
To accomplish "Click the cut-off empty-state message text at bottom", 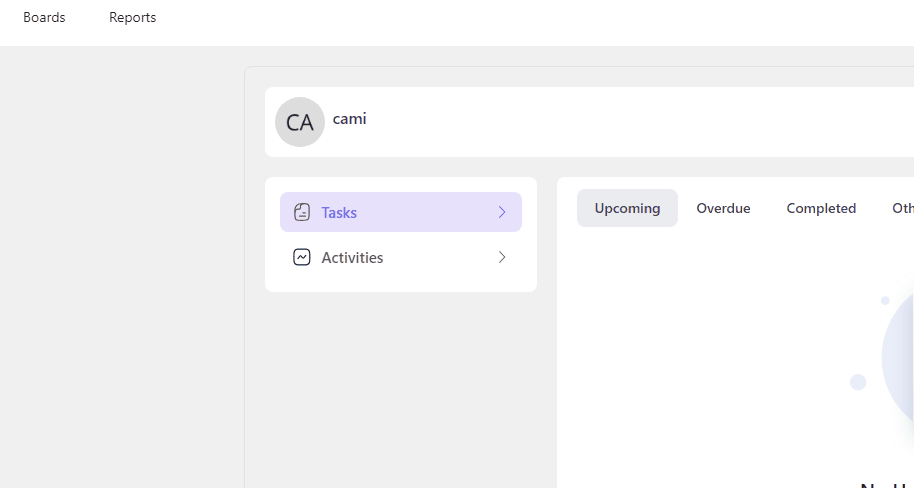I will 886,485.
